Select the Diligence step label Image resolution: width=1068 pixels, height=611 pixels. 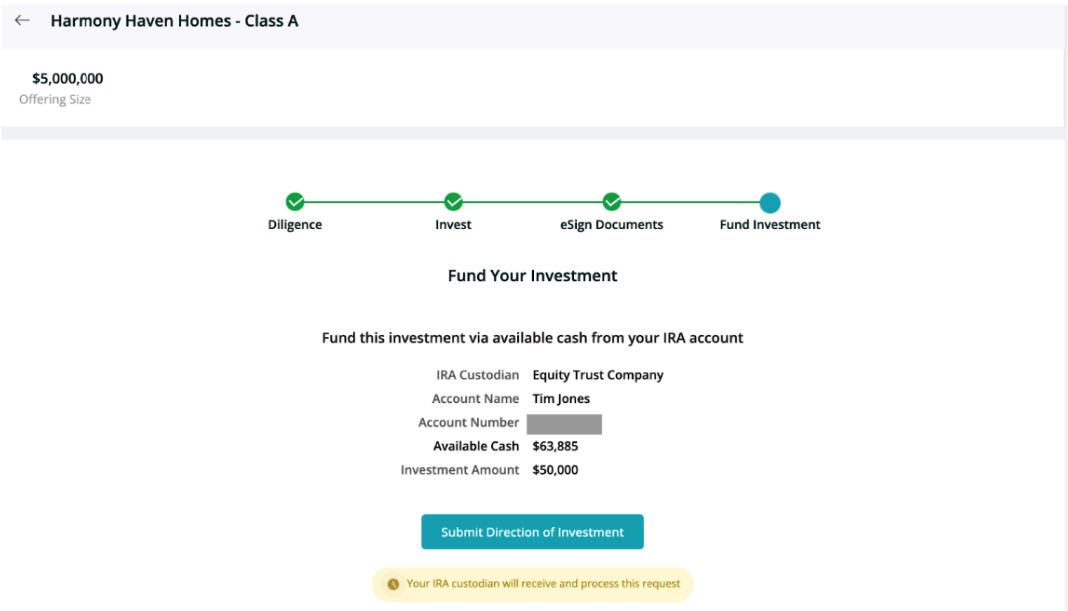294,224
